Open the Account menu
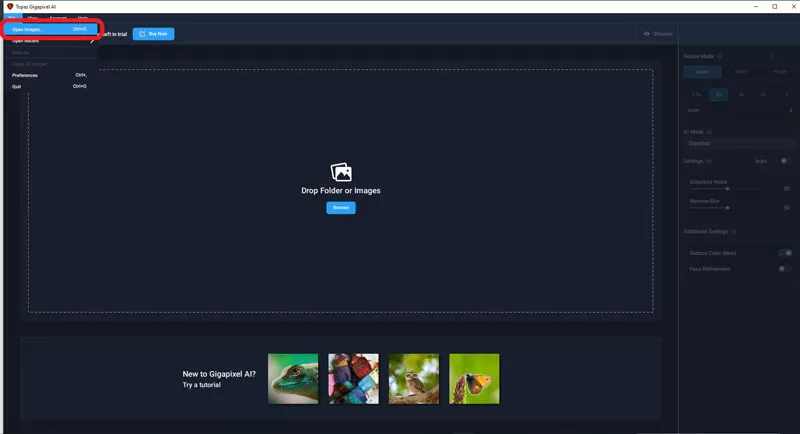The width and height of the screenshot is (800, 434). pyautogui.click(x=58, y=18)
